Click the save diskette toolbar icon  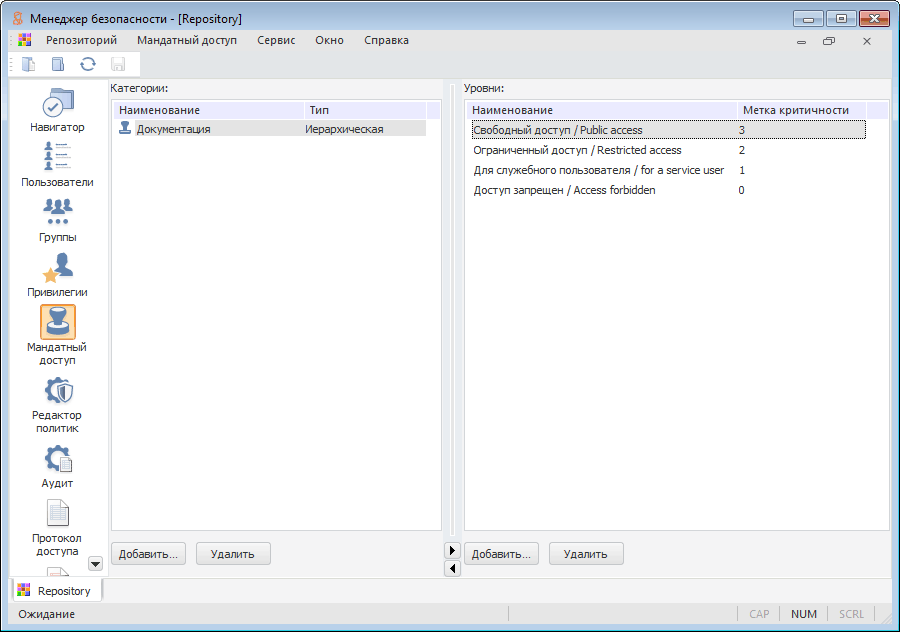click(x=118, y=64)
